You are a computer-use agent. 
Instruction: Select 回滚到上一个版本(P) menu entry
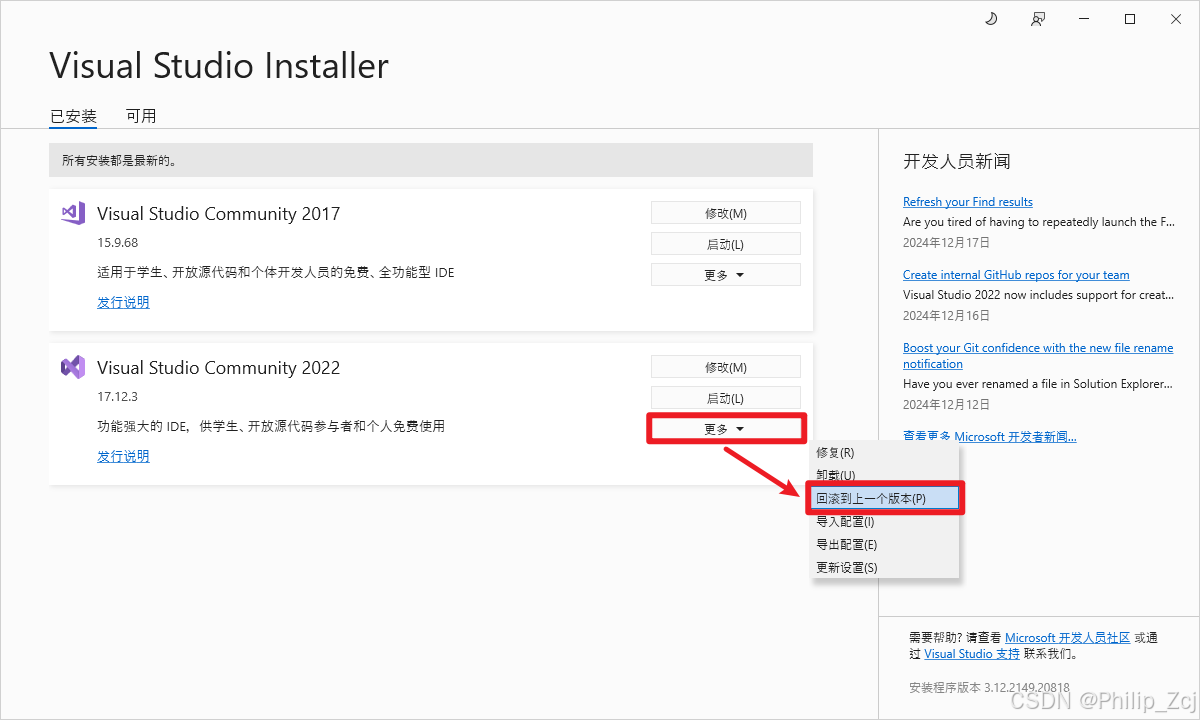(x=886, y=498)
